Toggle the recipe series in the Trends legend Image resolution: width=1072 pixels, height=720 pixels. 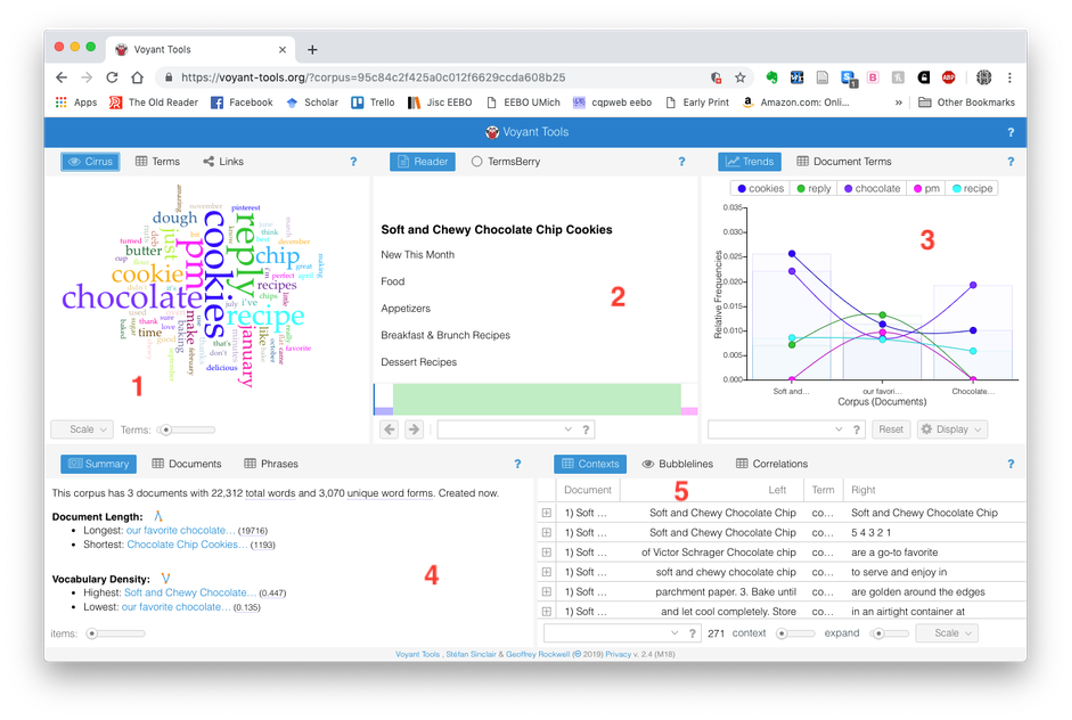tap(972, 188)
